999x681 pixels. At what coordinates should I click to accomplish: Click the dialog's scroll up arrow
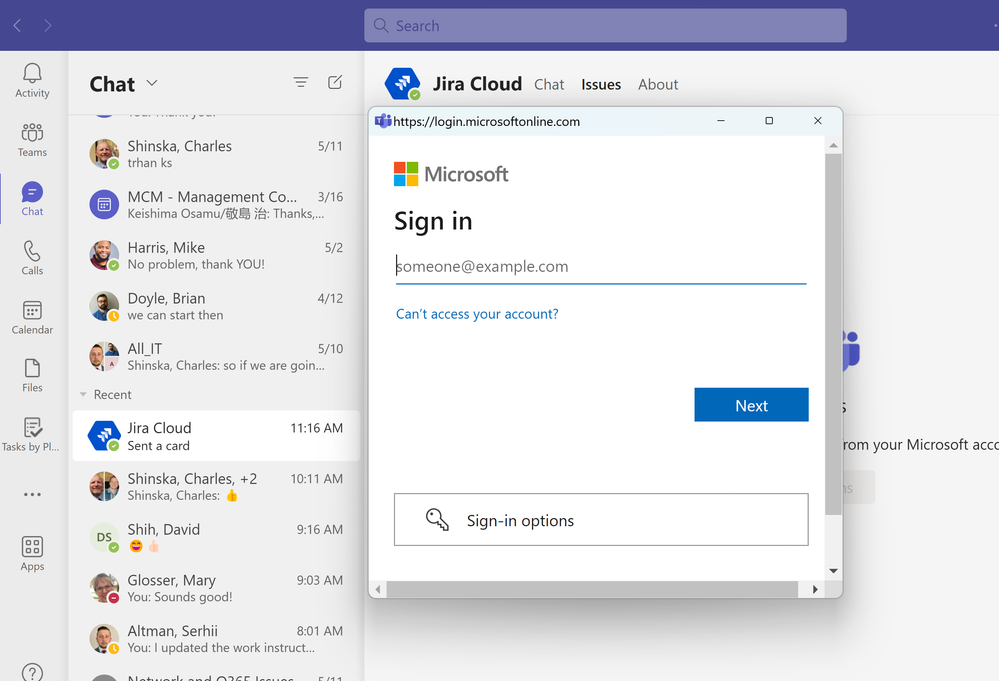tap(833, 145)
